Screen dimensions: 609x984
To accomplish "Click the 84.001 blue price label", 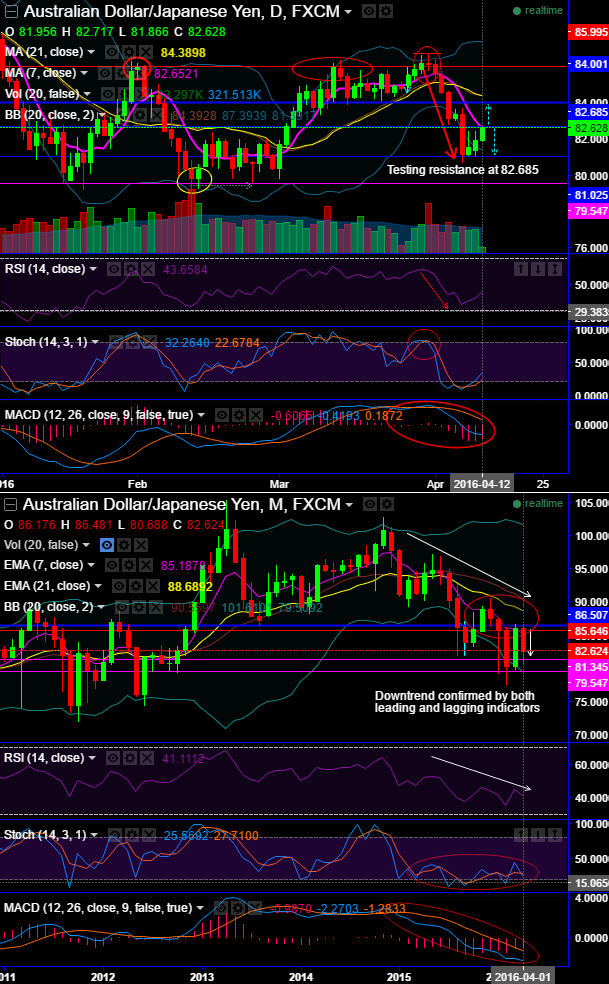I will 588,64.
